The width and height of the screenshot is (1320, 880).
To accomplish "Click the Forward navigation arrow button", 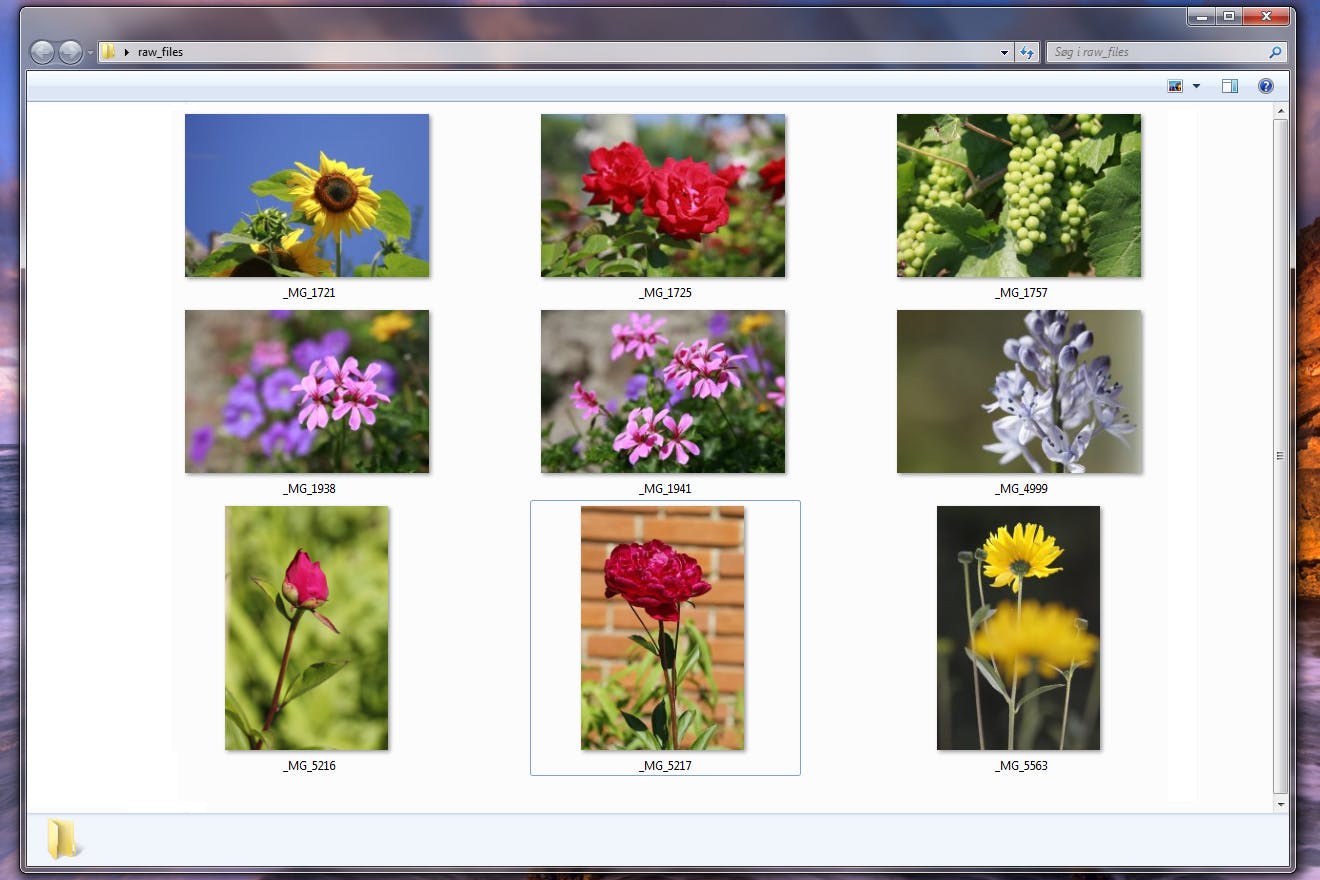I will point(70,52).
